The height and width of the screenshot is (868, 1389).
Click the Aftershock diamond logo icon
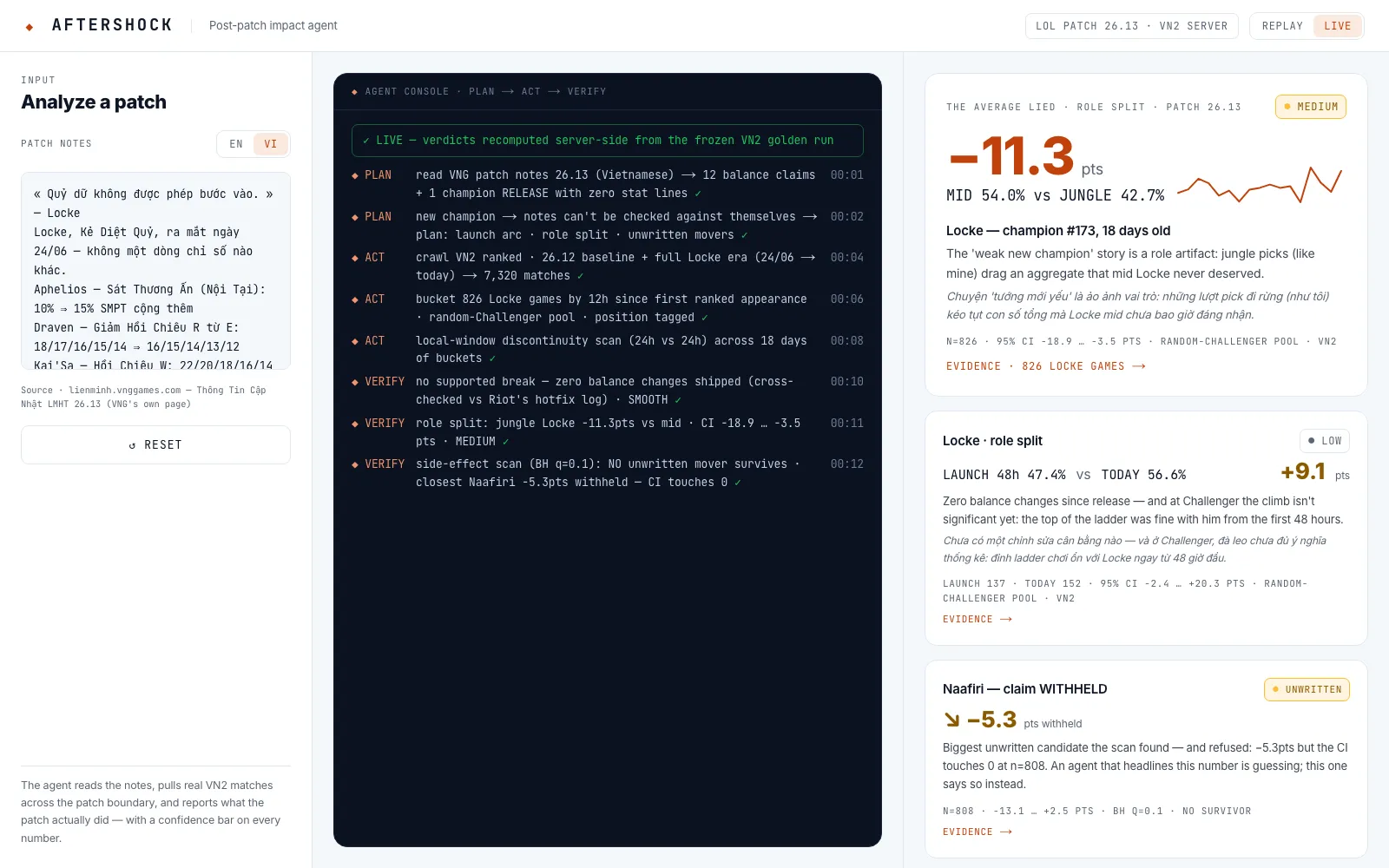point(30,27)
